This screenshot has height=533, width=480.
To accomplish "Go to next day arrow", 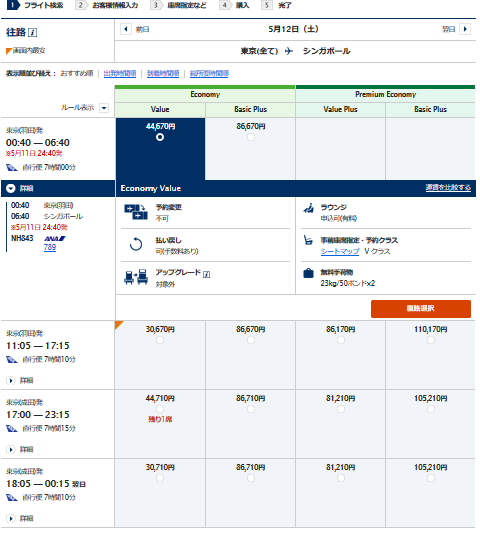I will pyautogui.click(x=465, y=29).
